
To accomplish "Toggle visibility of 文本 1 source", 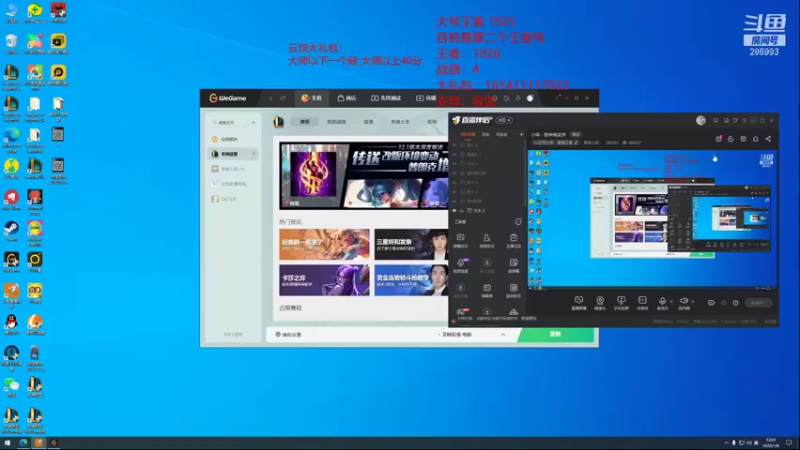I will 454,164.
